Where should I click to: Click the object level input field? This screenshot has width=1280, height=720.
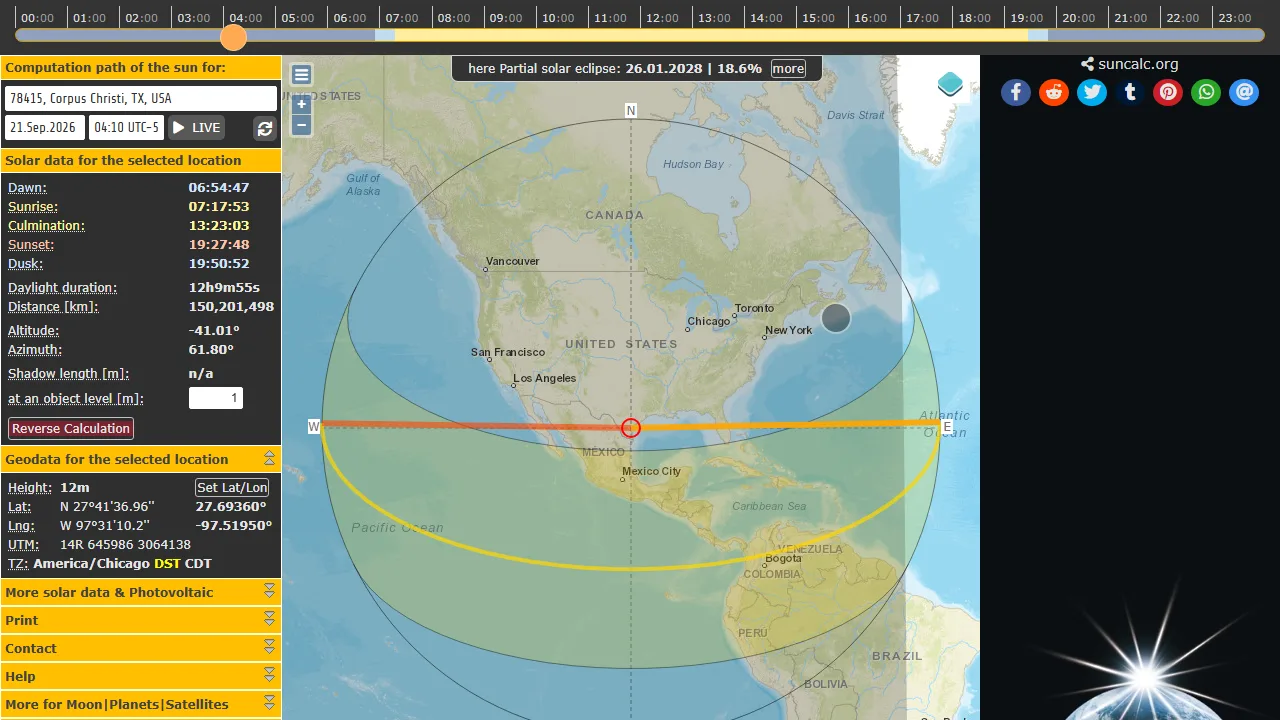pyautogui.click(x=216, y=398)
